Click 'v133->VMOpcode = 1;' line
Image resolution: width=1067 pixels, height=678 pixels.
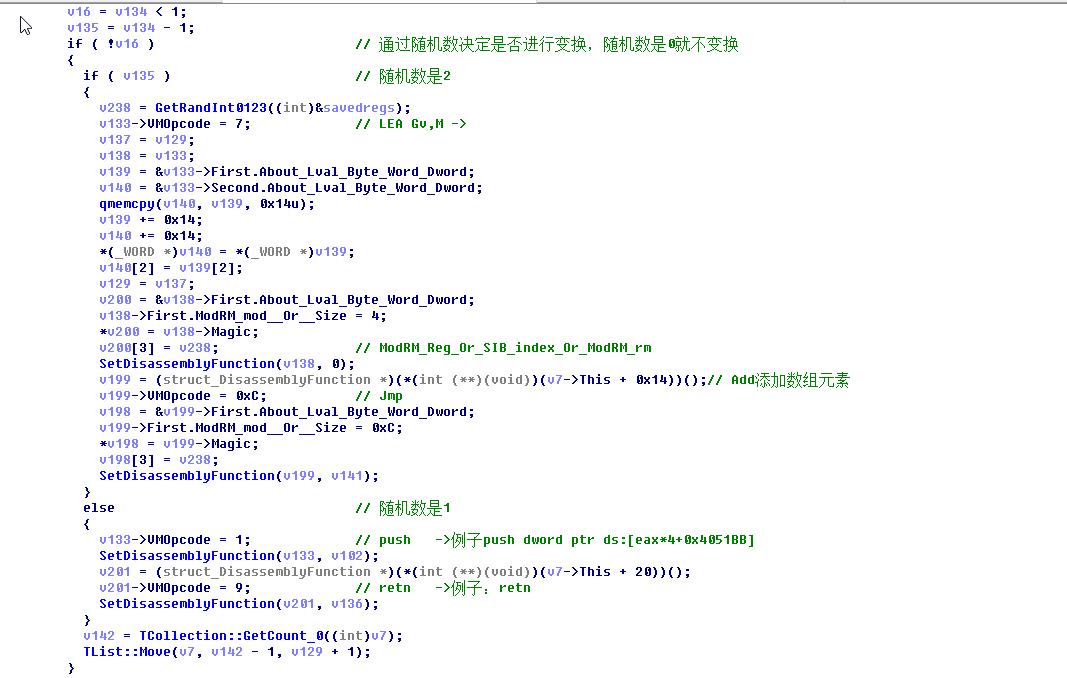click(175, 540)
